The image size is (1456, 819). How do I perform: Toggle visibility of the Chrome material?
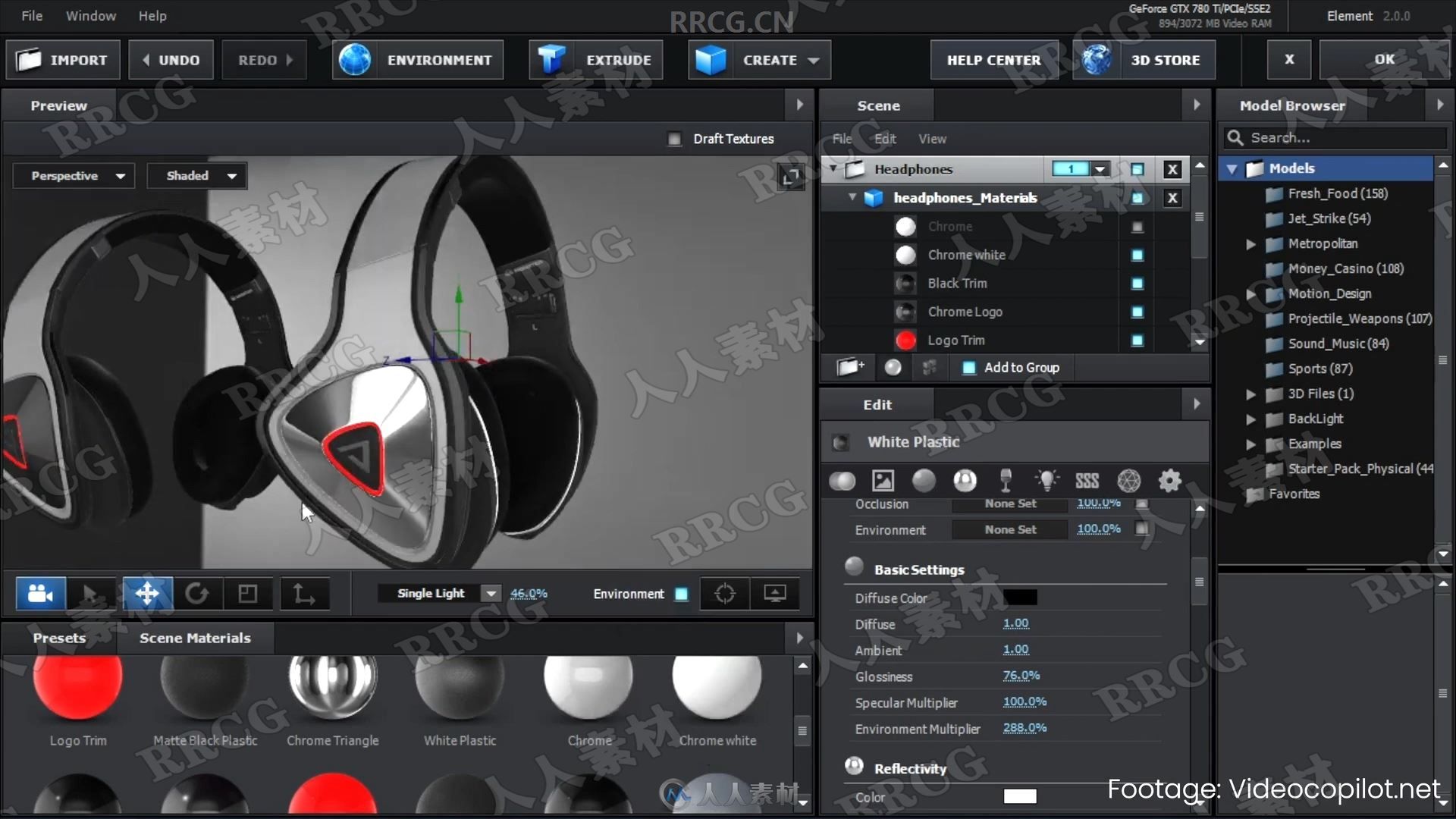(1137, 227)
